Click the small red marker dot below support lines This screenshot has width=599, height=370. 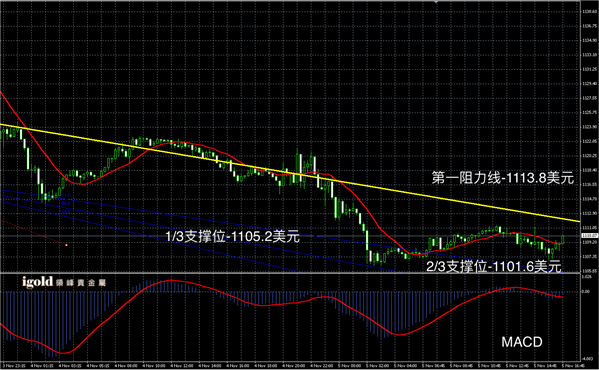66,245
